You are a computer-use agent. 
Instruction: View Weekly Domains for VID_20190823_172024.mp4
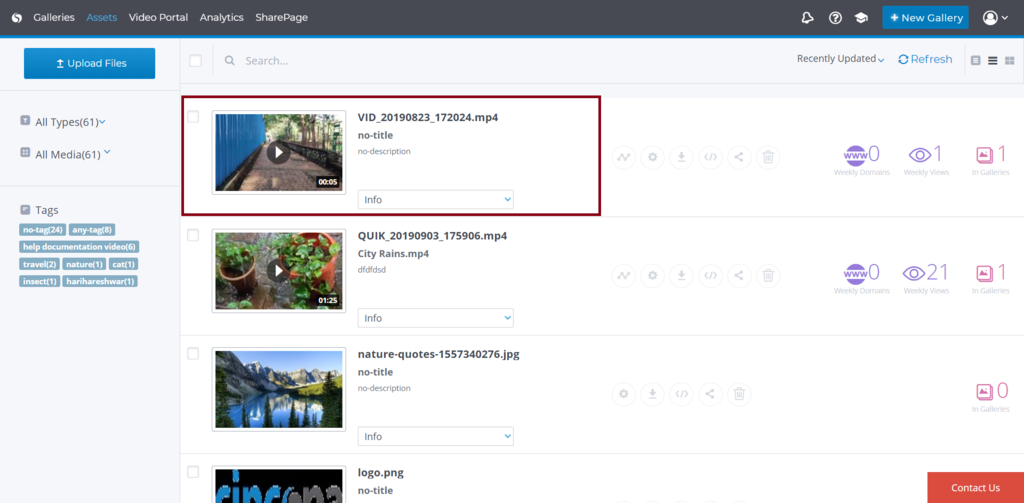(x=861, y=160)
